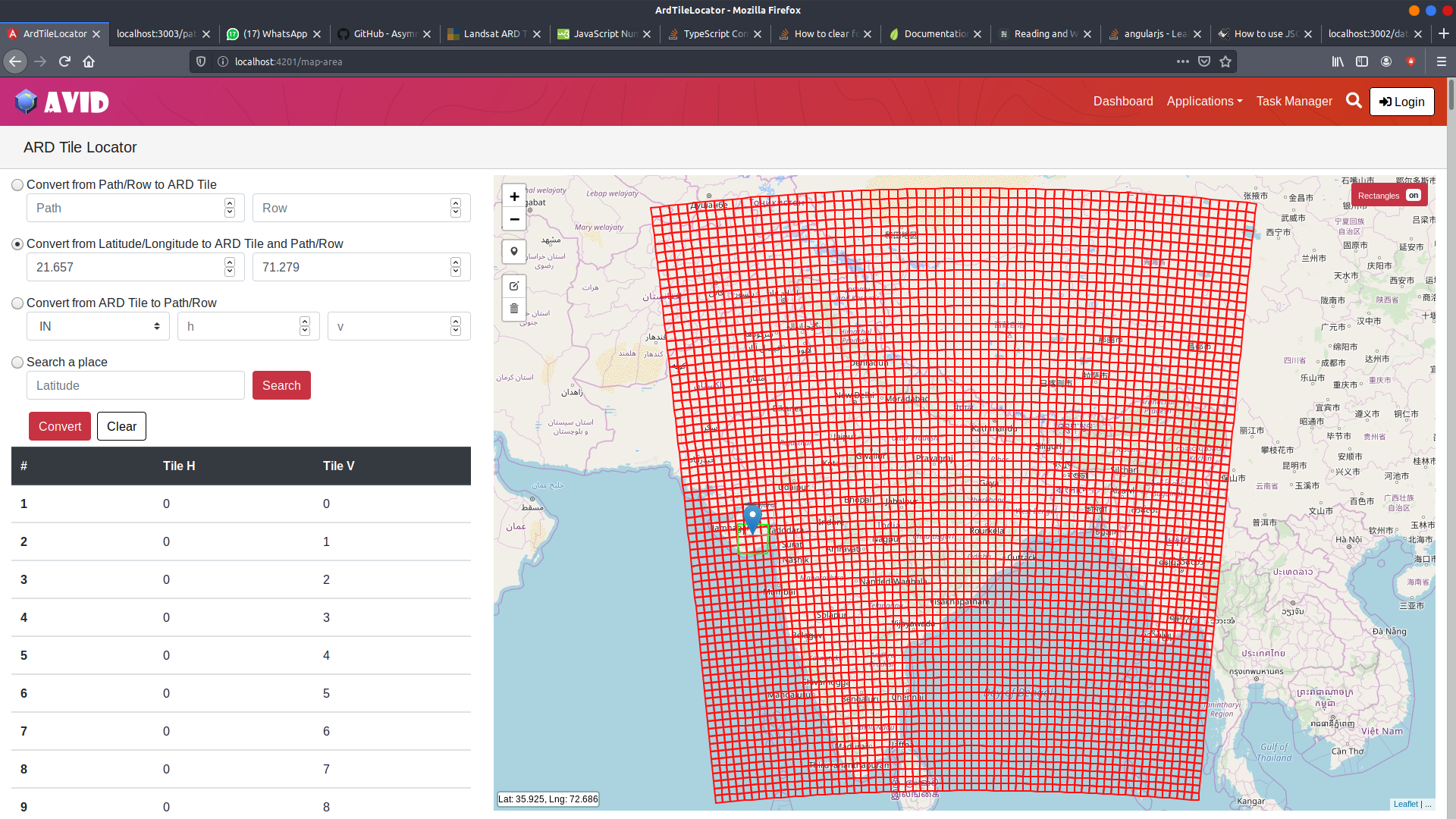Reload the current page
The width and height of the screenshot is (1456, 819).
(64, 61)
